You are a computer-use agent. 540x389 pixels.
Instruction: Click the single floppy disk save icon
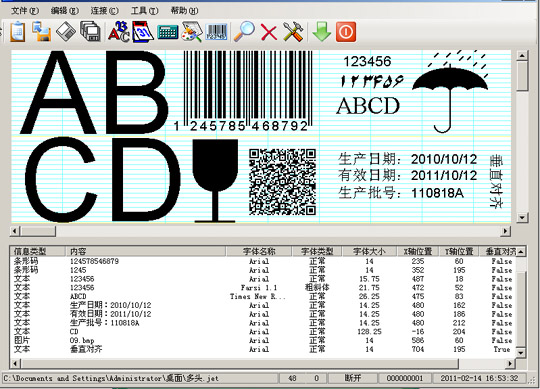[x=66, y=32]
